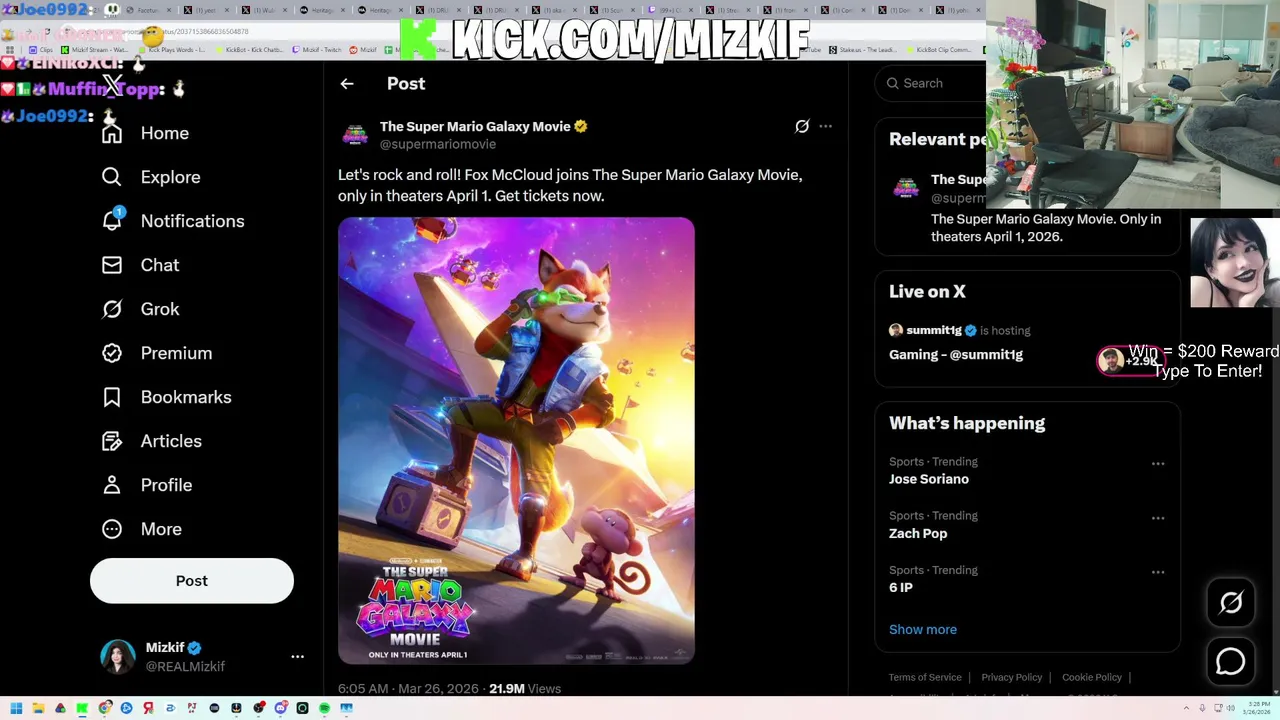
Task: Open Chrome from the taskbar
Action: [x=105, y=708]
